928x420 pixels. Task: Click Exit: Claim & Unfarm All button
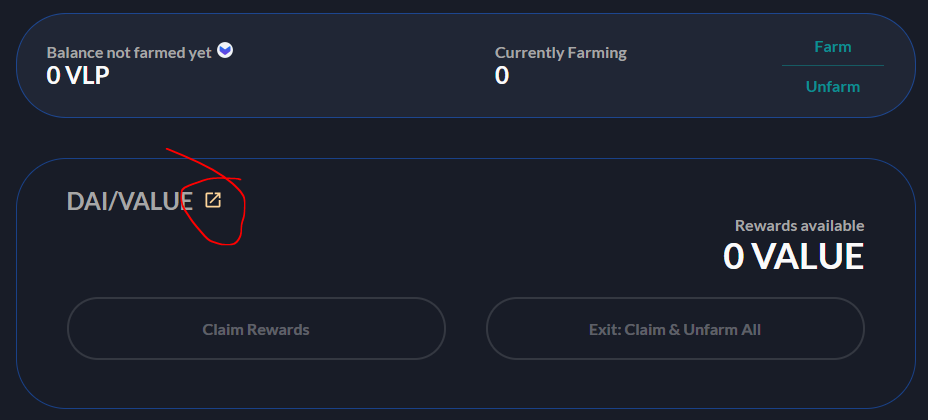coord(675,328)
